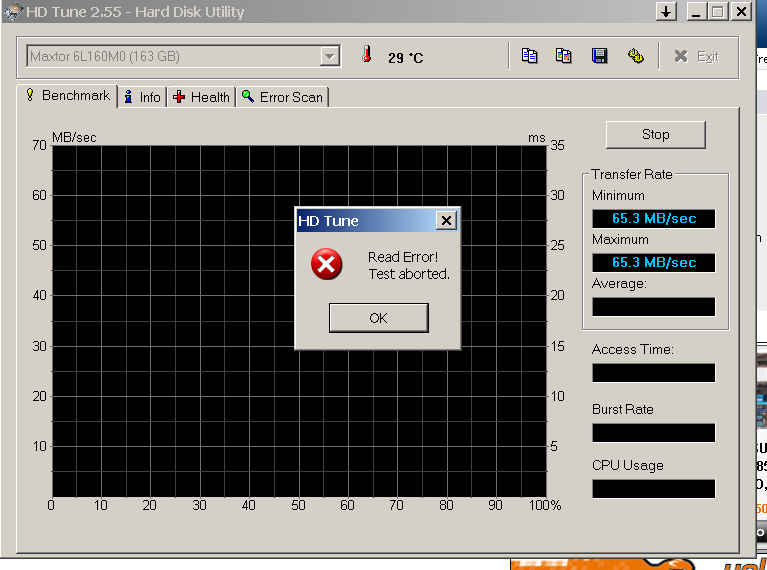Click the CPU Usage label
Viewport: 767px width, 570px height.
(628, 465)
